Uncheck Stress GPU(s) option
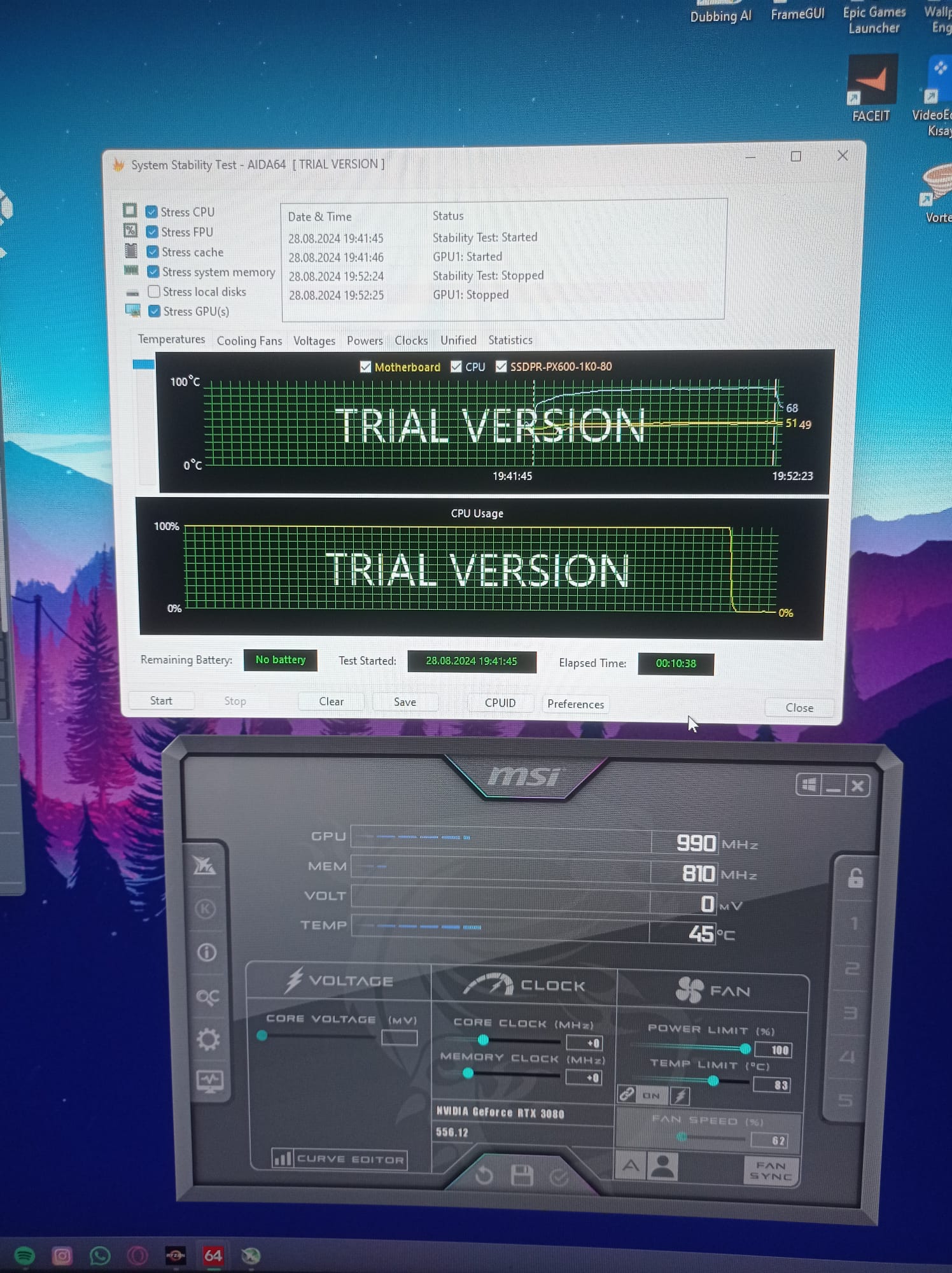This screenshot has height=1273, width=952. [154, 311]
